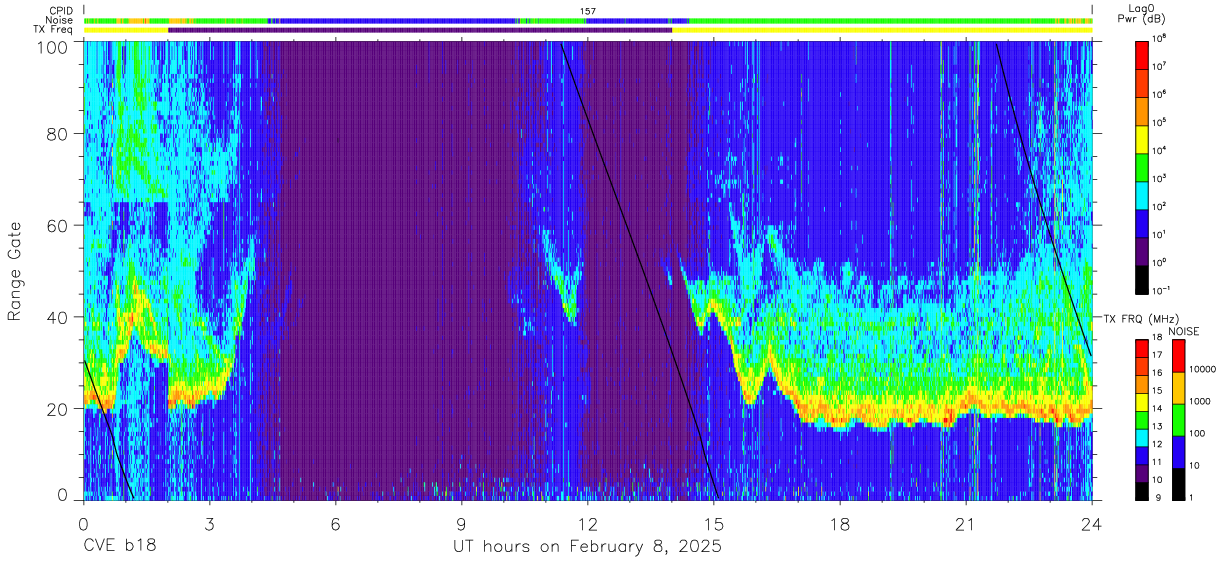Click the 10000 label on the NOISE colorbar
The width and height of the screenshot is (1228, 567).
click(x=1203, y=370)
